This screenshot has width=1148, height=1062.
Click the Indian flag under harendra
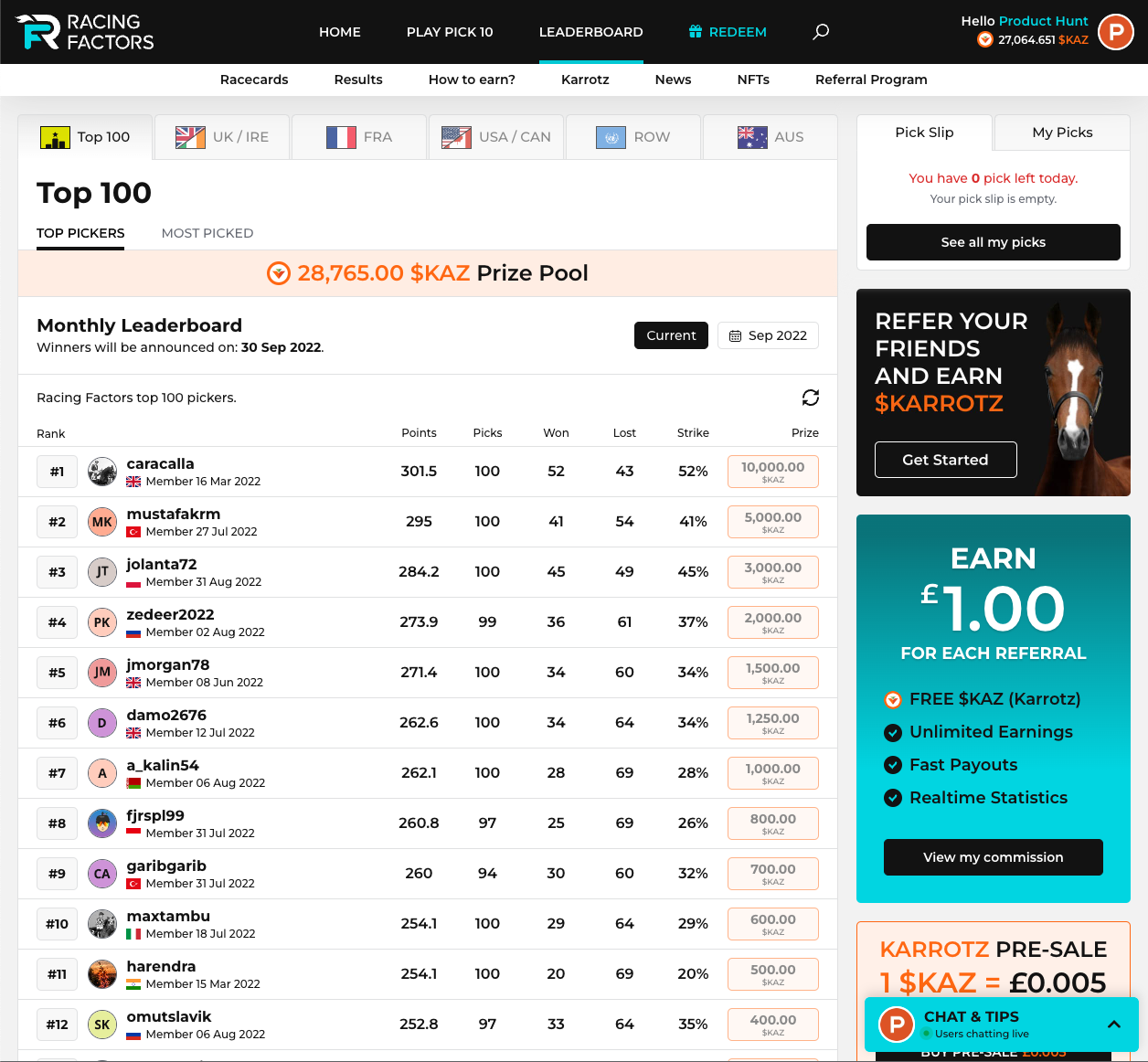click(x=133, y=984)
